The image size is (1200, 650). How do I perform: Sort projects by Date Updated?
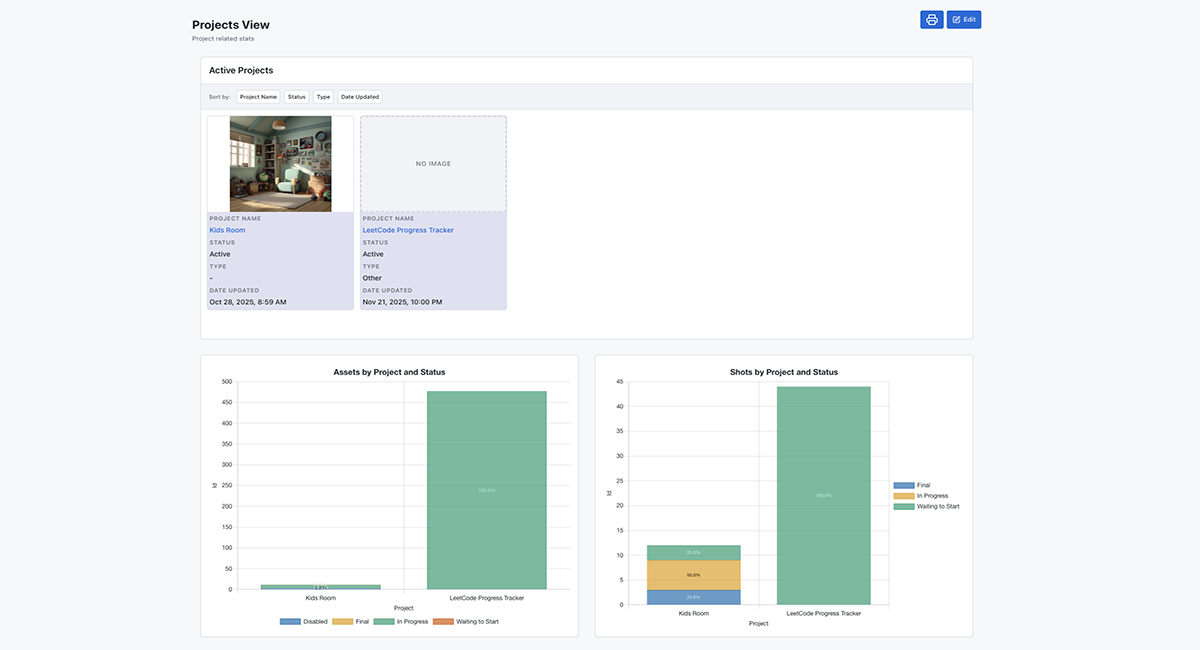[x=359, y=96]
